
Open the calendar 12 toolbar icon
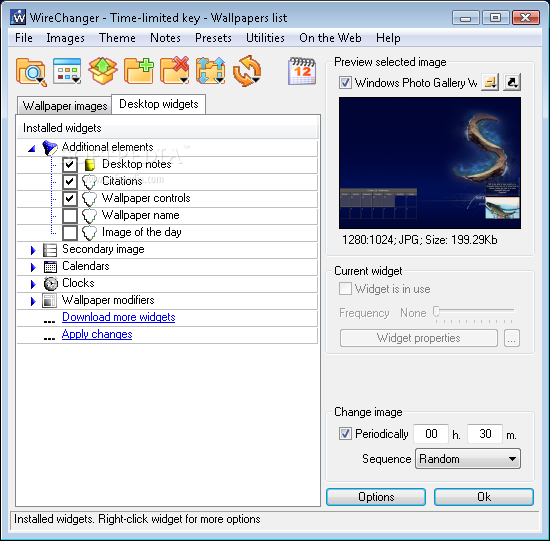pos(302,71)
